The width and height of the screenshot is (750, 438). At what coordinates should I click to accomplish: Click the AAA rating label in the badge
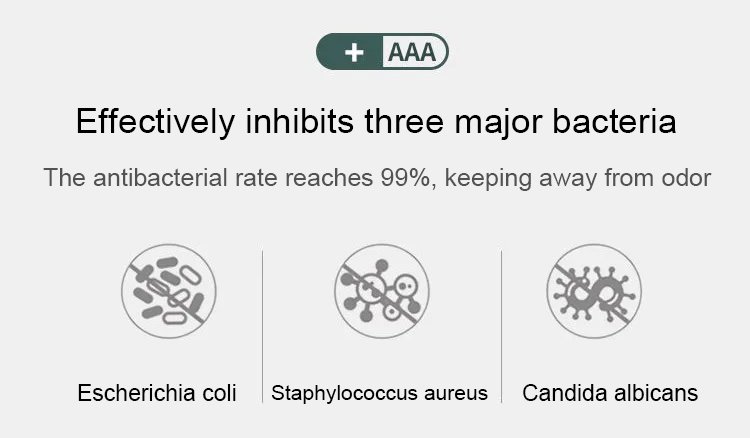pyautogui.click(x=412, y=52)
